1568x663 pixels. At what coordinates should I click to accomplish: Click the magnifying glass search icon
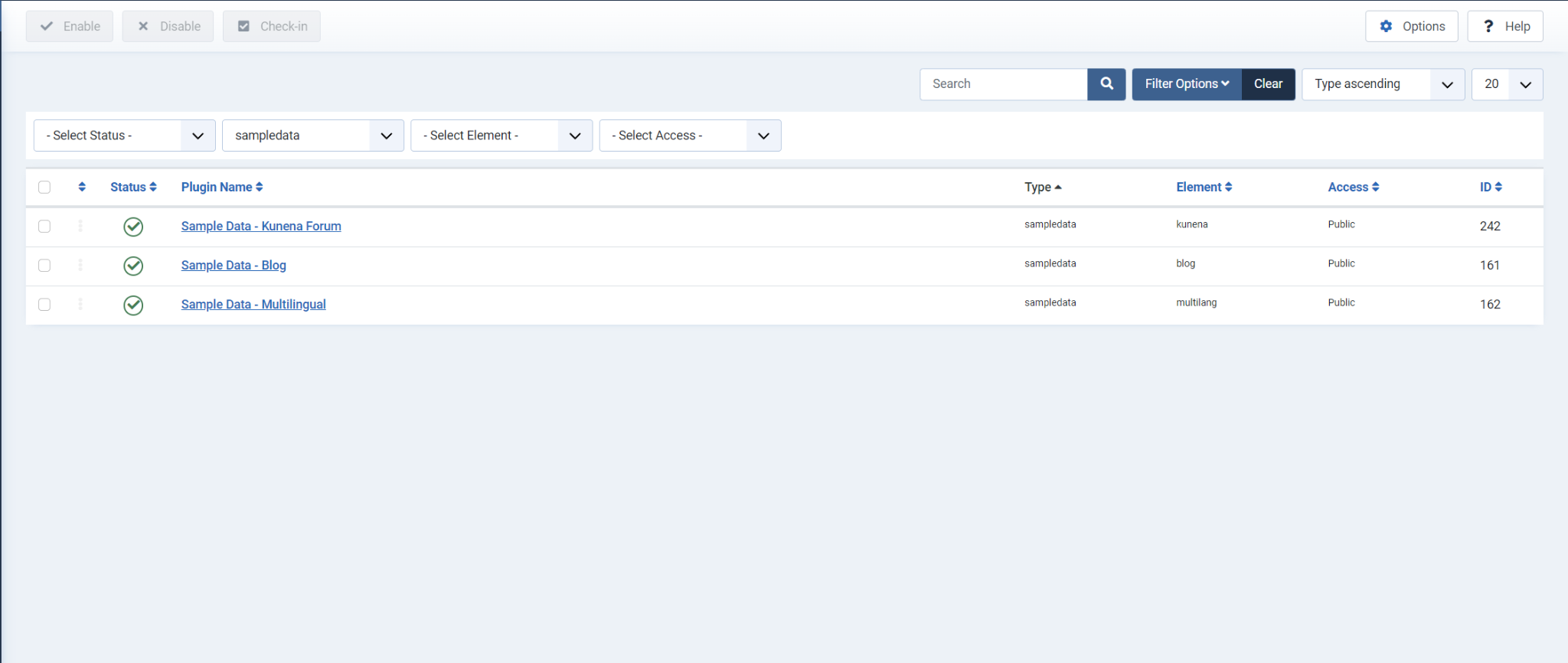click(1106, 84)
